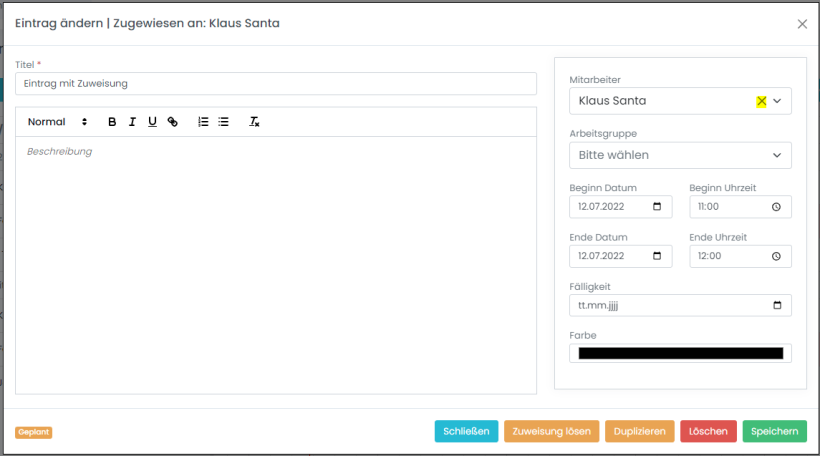Viewport: 820px width, 456px height.
Task: Insert a bulleted list
Action: pyautogui.click(x=223, y=122)
